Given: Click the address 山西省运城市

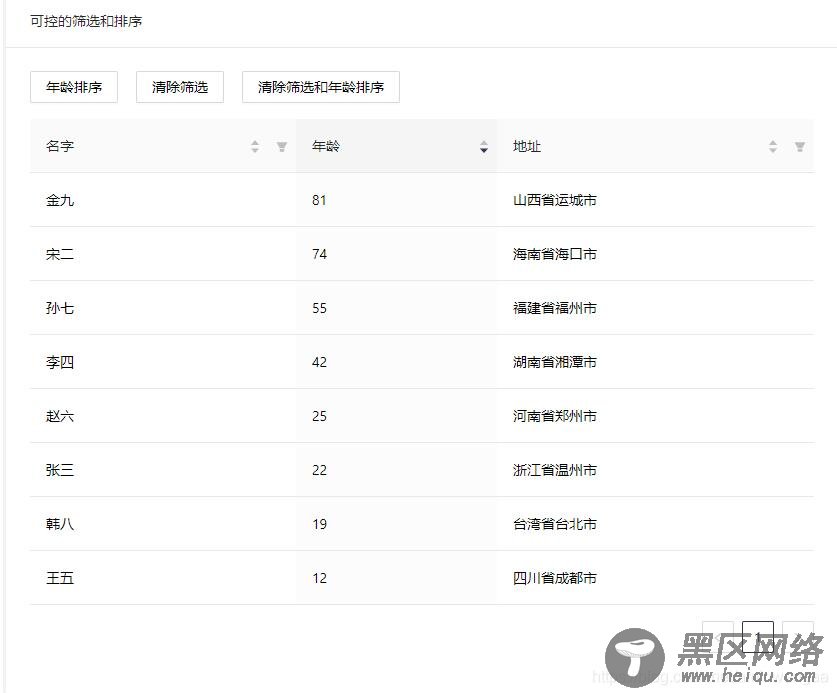Looking at the screenshot, I should 555,200.
